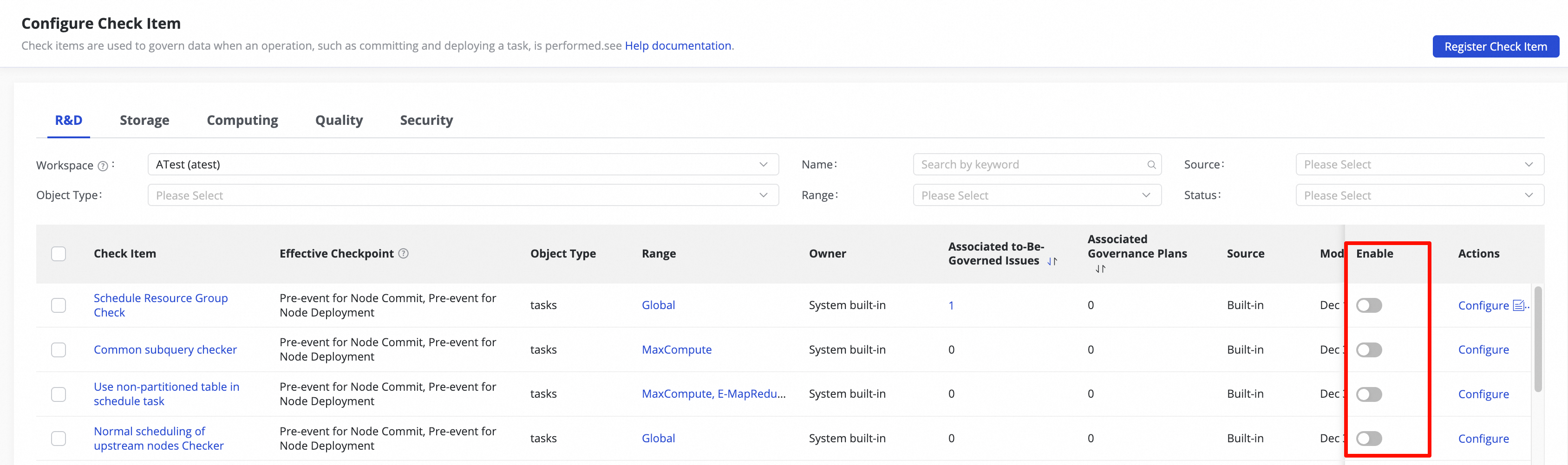Viewport: 1568px width, 465px height.
Task: Toggle Use non-partitioned table check on
Action: click(1369, 394)
